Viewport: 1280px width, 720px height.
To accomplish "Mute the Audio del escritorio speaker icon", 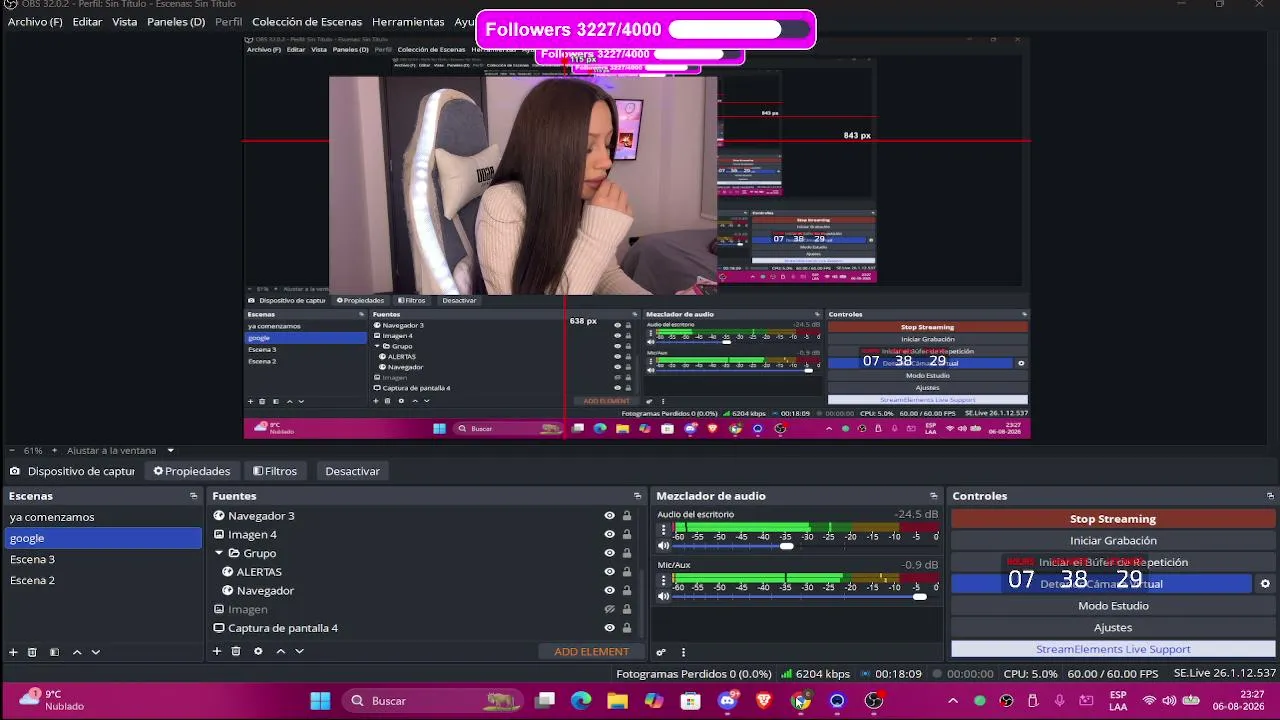I will coord(663,545).
